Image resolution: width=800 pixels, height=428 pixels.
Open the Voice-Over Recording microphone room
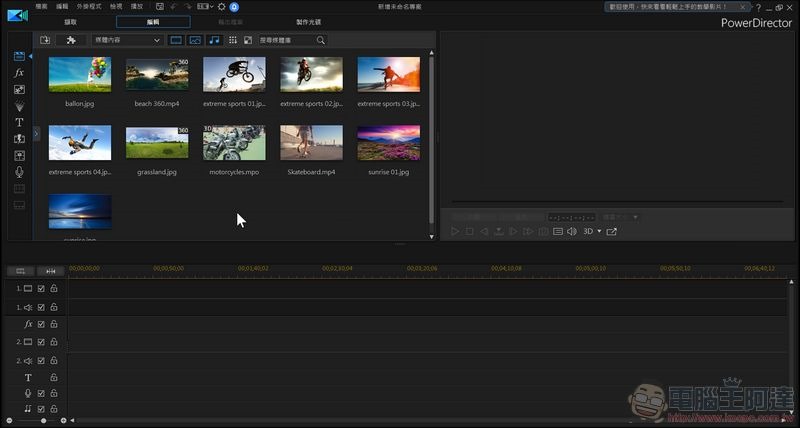coord(19,172)
